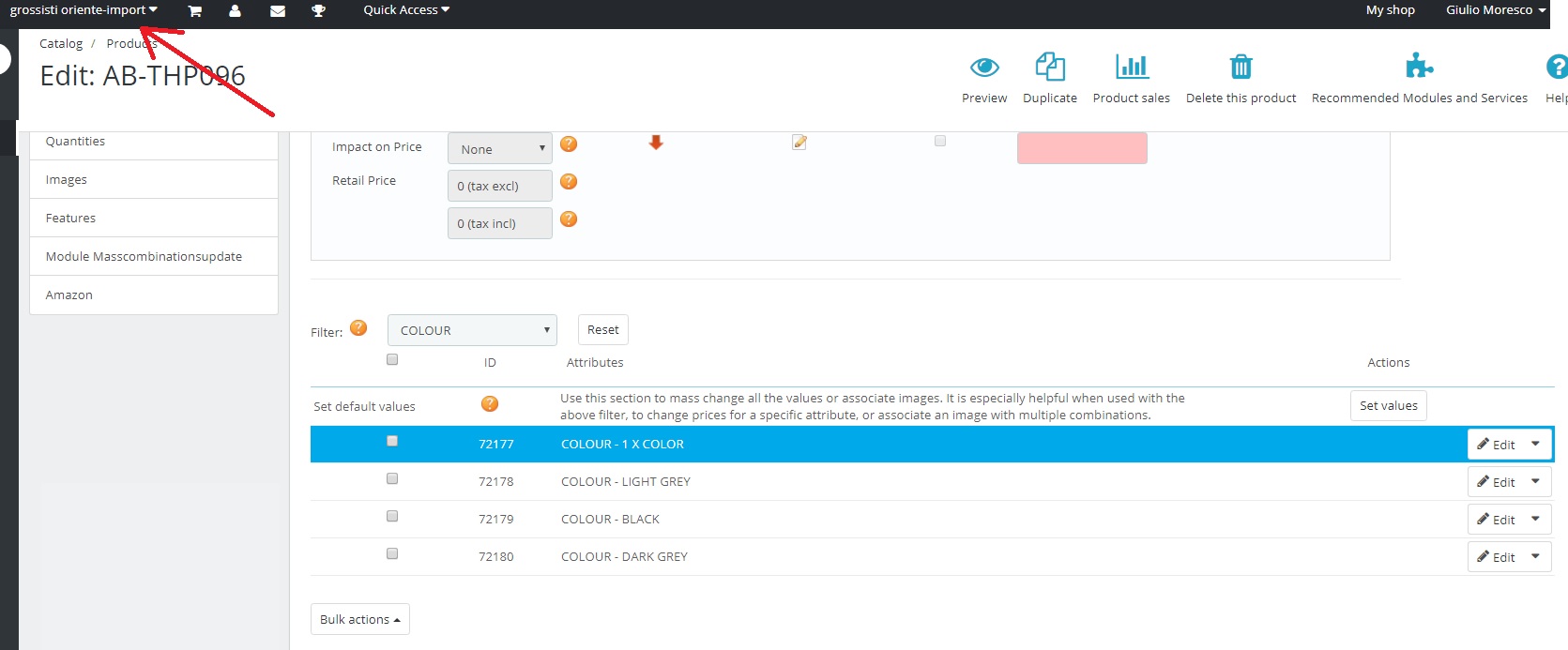Expand the Bulk actions menu
The width and height of the screenshot is (1568, 650).
pos(360,619)
